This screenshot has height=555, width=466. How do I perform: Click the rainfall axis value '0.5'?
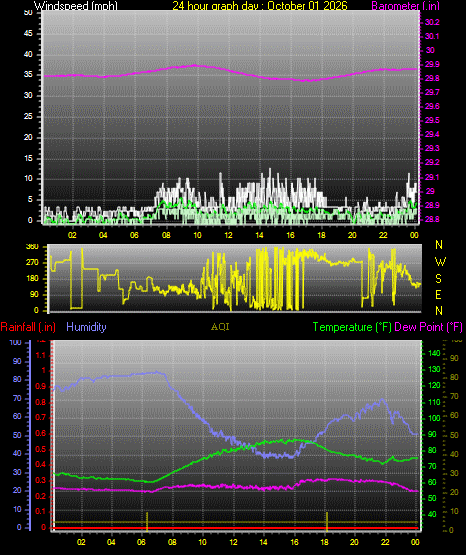tap(41, 450)
